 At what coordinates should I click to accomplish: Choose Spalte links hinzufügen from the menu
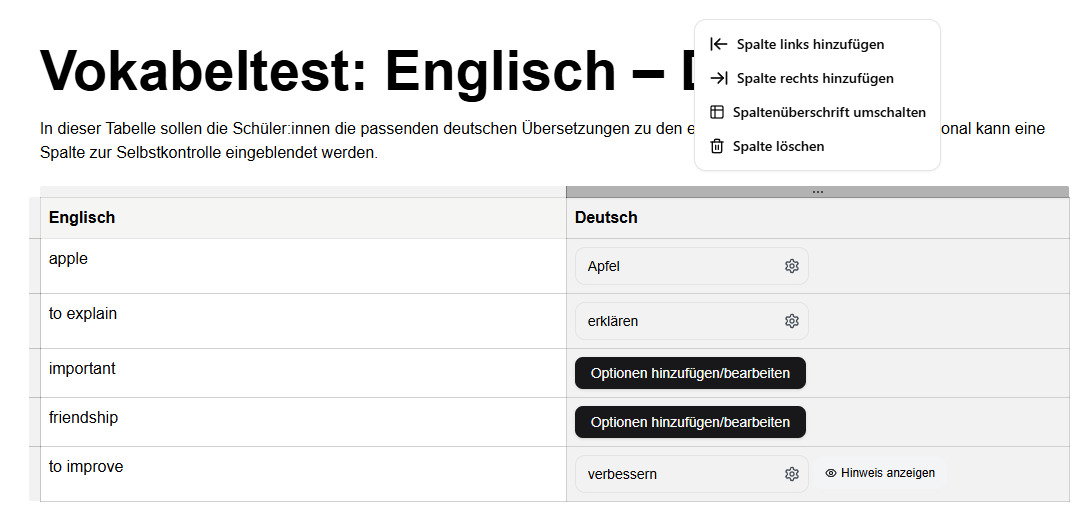point(809,44)
